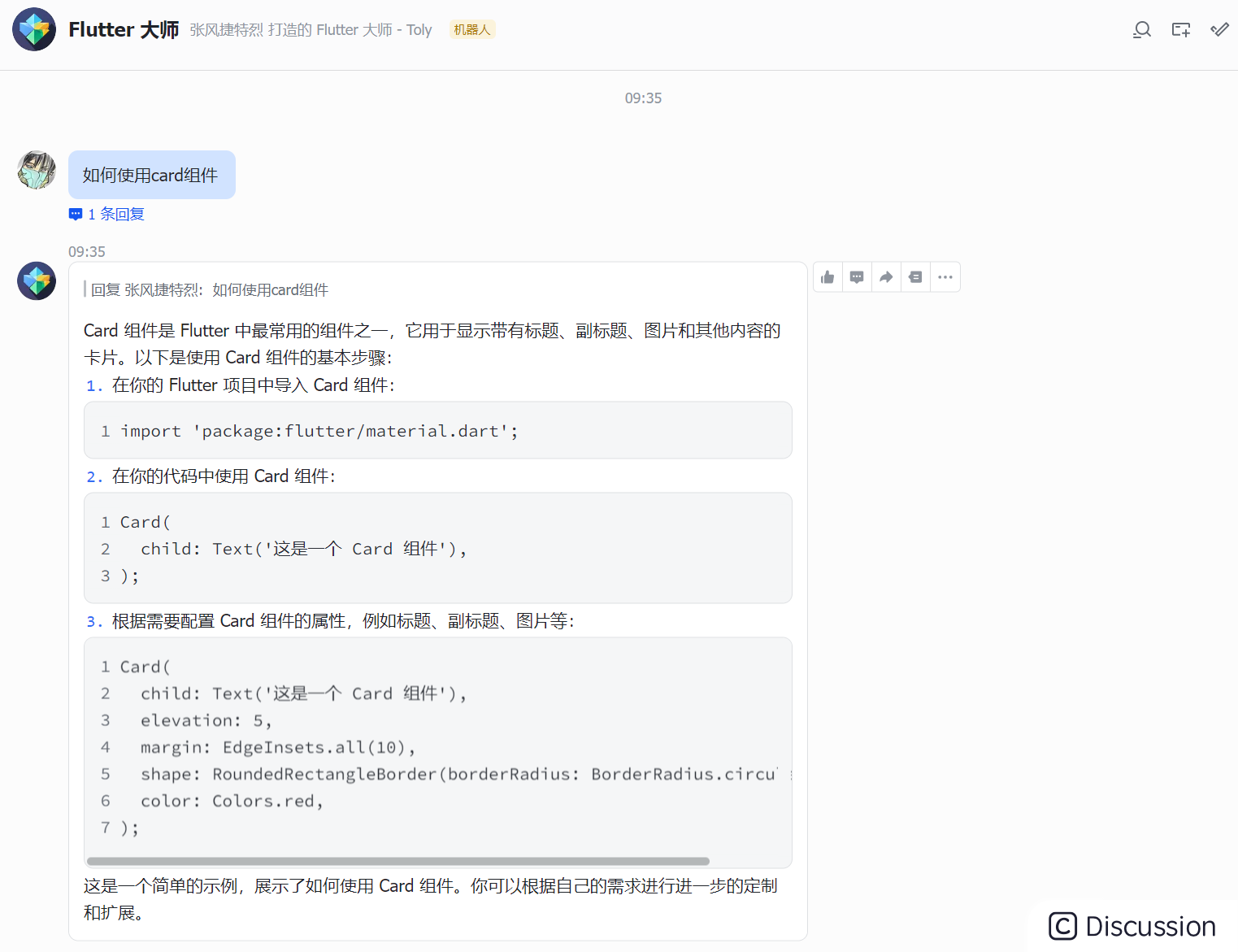1238x952 pixels.
Task: Click the Flutter 大师 chat title
Action: pyautogui.click(x=124, y=30)
